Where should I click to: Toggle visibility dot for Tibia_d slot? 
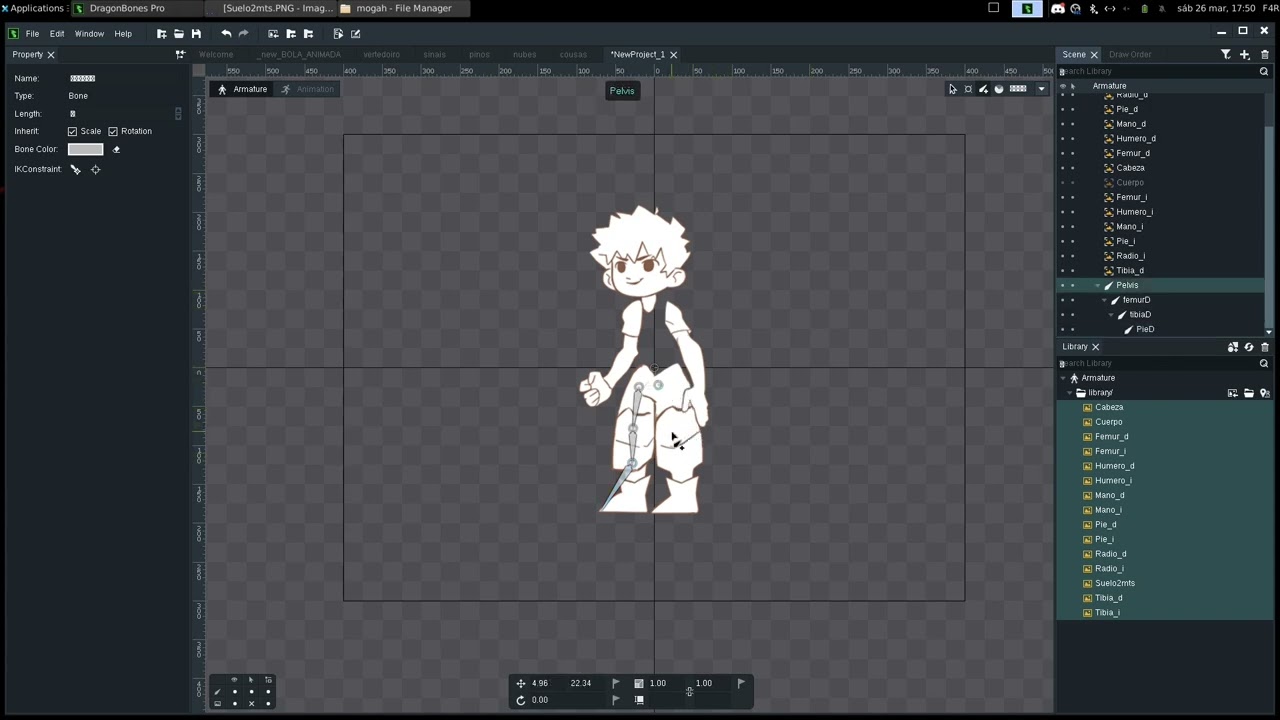(1063, 271)
